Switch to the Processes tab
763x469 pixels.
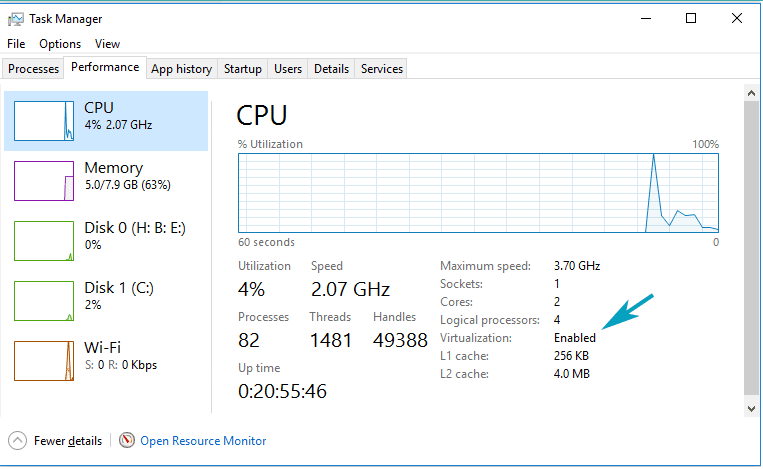tap(33, 69)
